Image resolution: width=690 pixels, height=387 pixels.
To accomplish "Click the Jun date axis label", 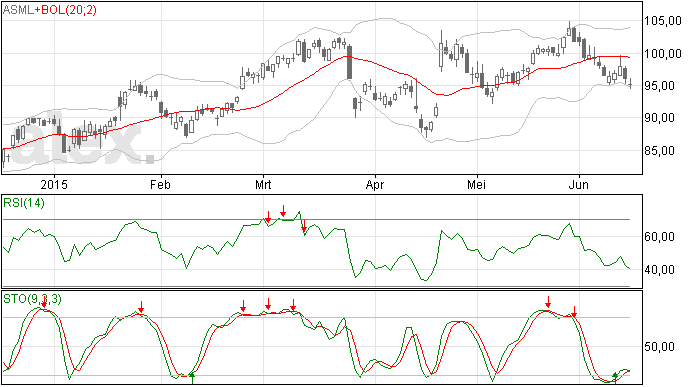I will (579, 184).
